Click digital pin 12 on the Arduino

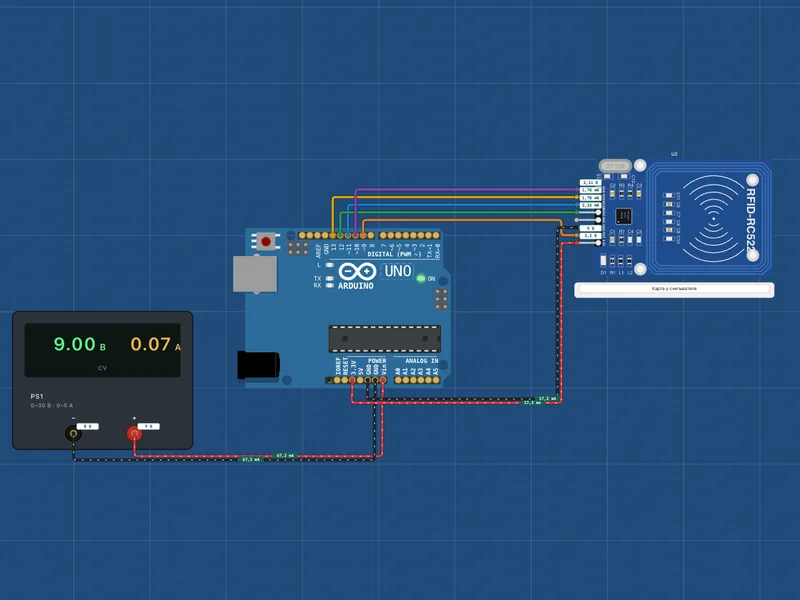pyautogui.click(x=340, y=235)
